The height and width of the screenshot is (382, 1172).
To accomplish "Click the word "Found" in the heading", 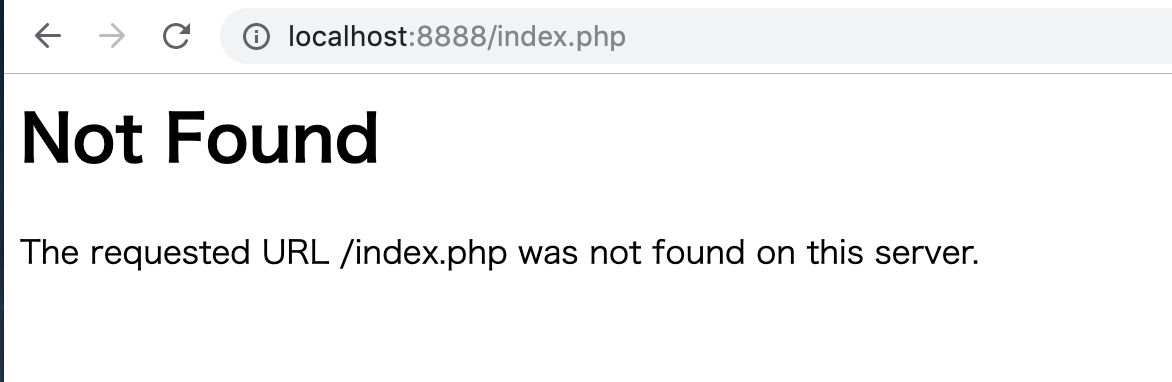I will pyautogui.click(x=272, y=138).
